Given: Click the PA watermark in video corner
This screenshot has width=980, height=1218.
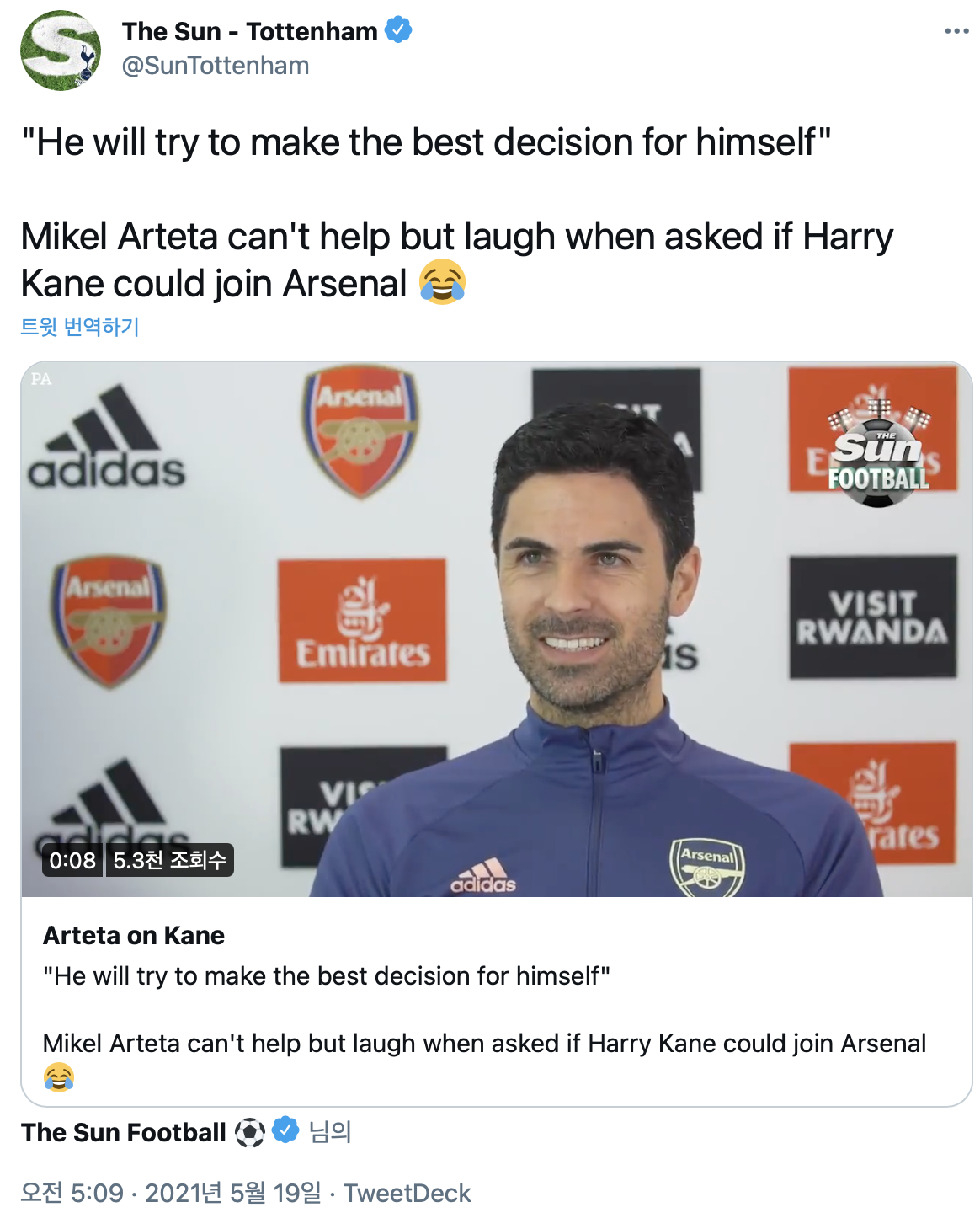Looking at the screenshot, I should pos(41,379).
